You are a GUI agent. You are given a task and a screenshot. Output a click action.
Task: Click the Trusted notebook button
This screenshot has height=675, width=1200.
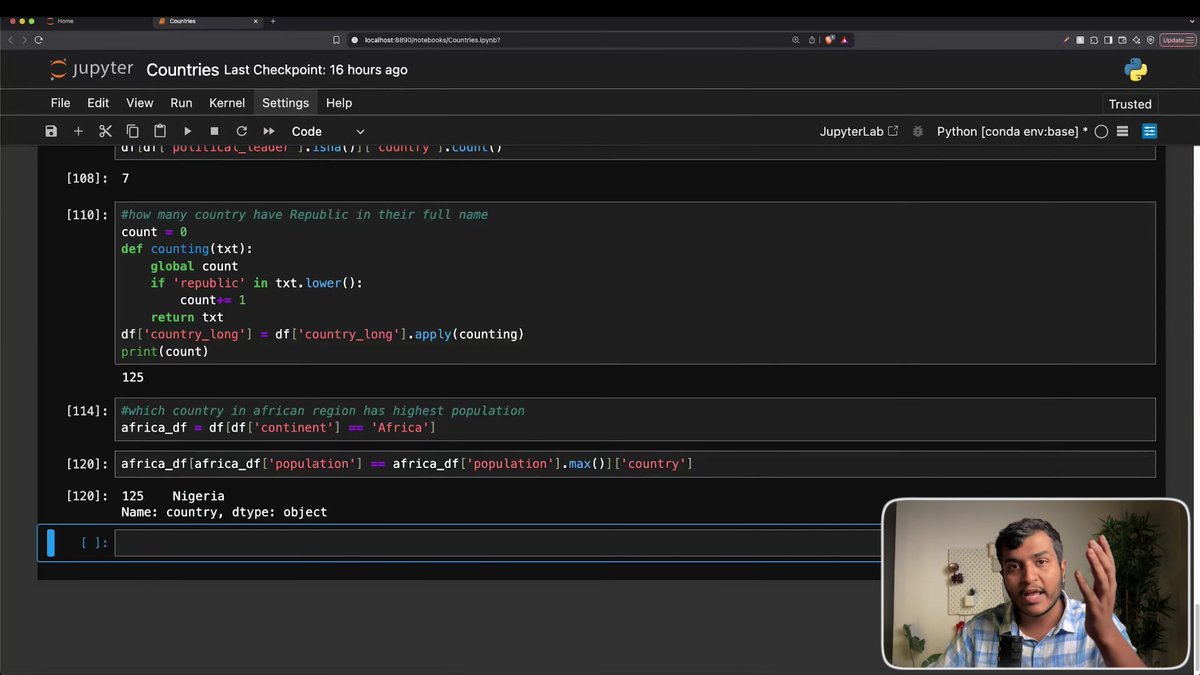click(x=1130, y=104)
